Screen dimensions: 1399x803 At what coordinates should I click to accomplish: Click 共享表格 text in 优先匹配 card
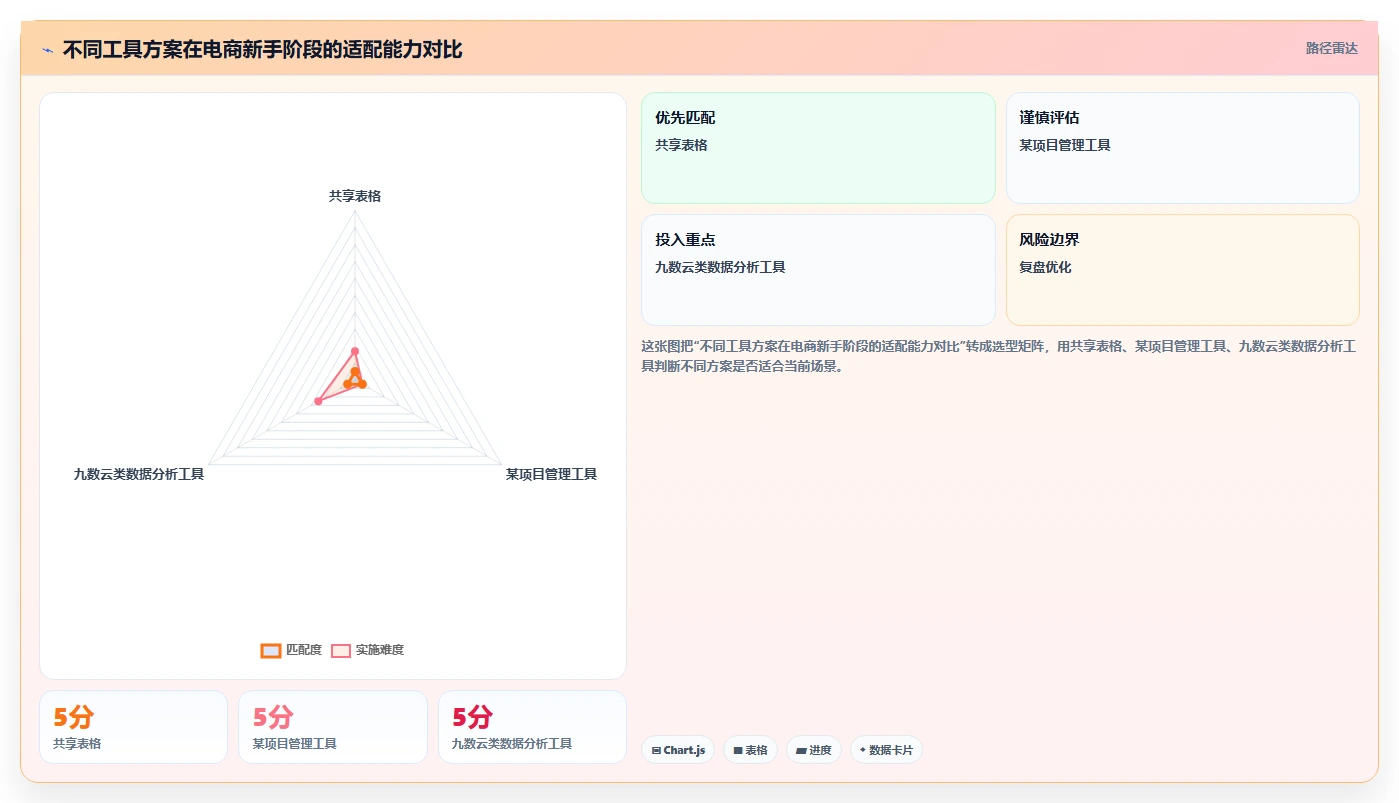tap(681, 145)
